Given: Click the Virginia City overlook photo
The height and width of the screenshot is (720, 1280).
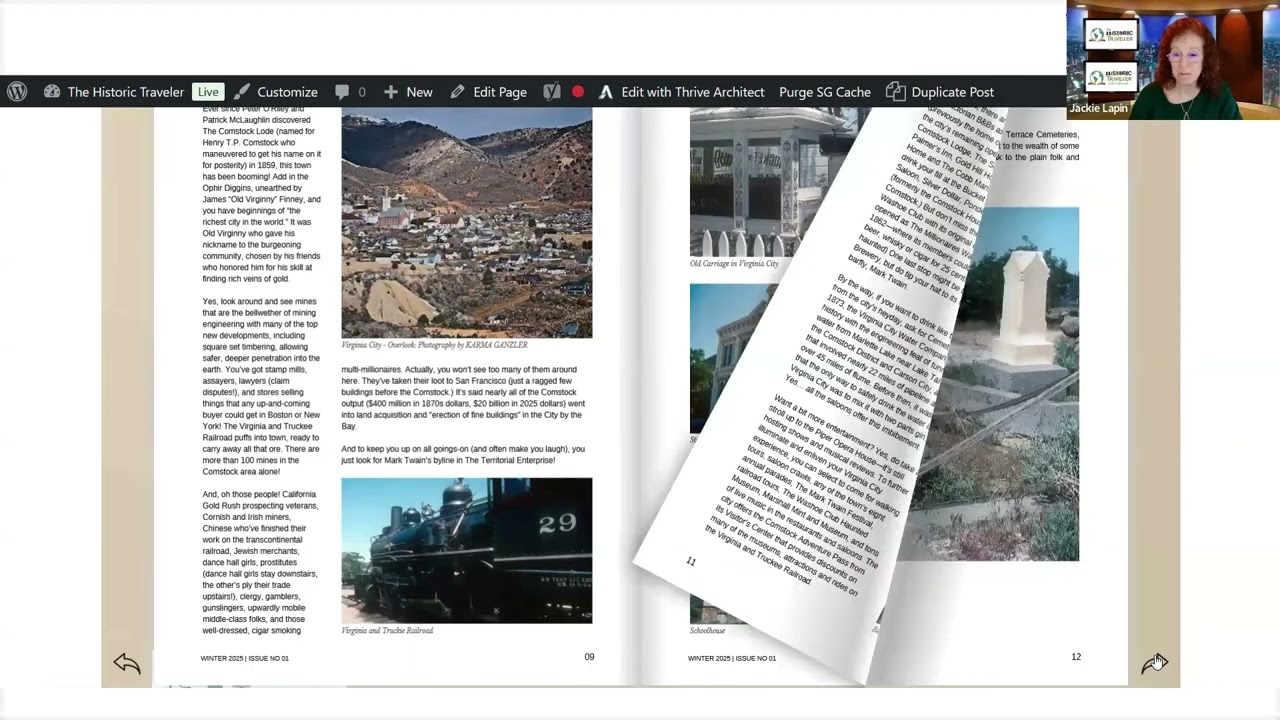Looking at the screenshot, I should (467, 223).
